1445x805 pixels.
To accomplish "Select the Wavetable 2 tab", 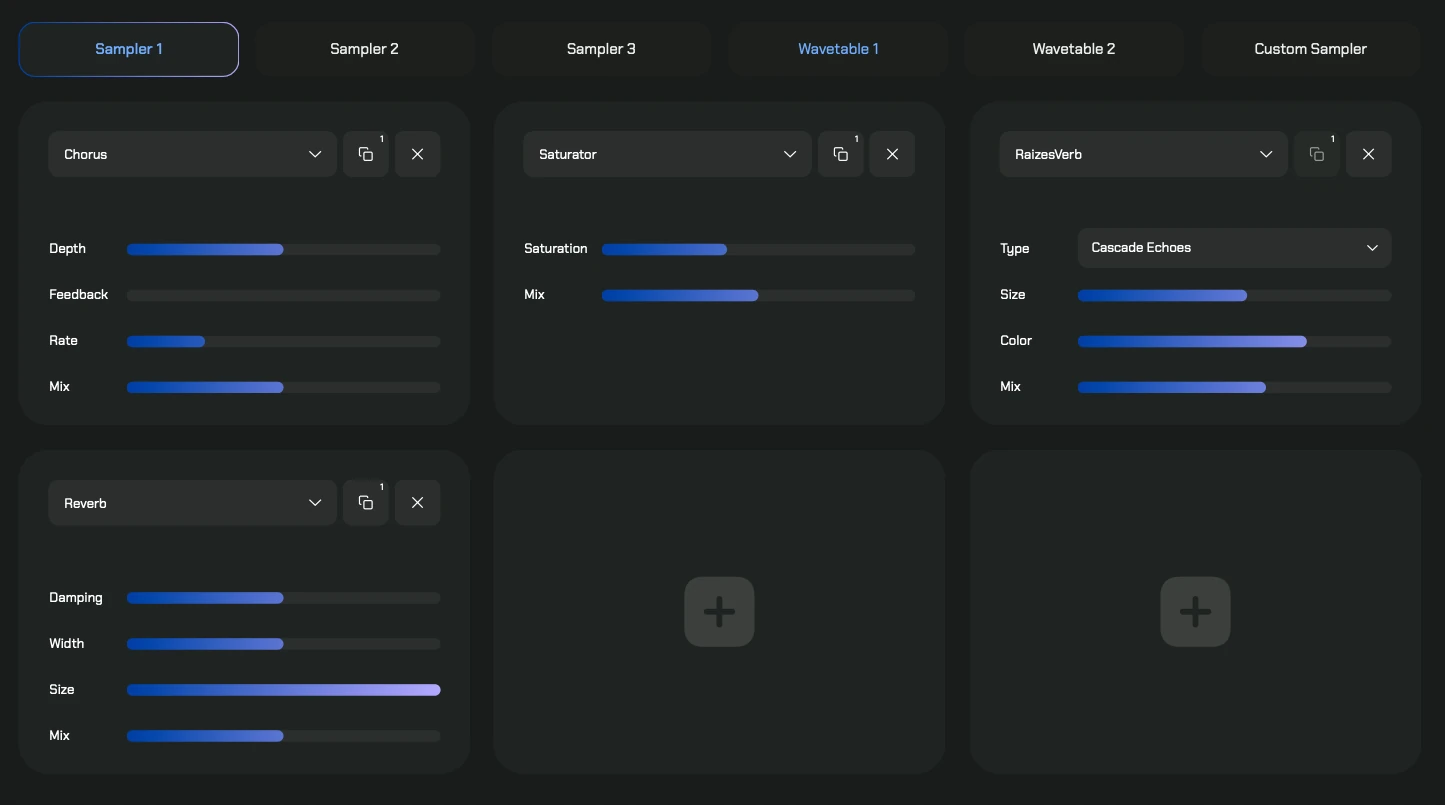I will [1074, 49].
